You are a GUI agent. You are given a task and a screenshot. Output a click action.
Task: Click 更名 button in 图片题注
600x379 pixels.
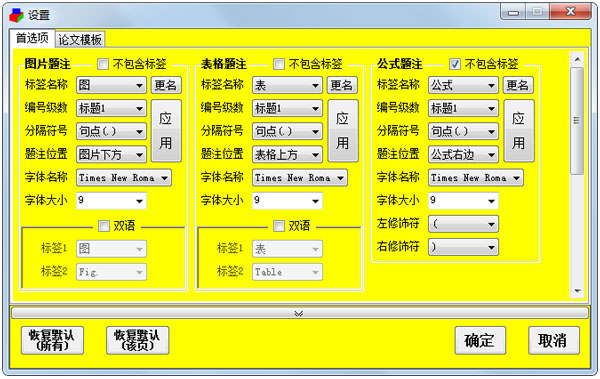[x=166, y=85]
